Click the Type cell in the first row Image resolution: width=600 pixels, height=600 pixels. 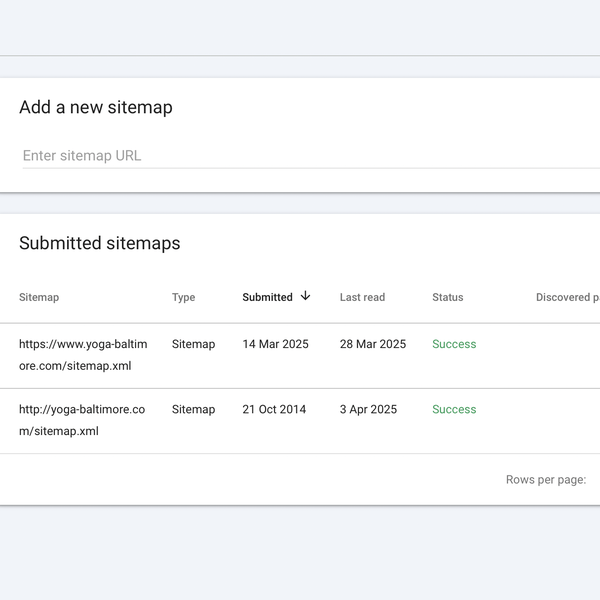(193, 344)
